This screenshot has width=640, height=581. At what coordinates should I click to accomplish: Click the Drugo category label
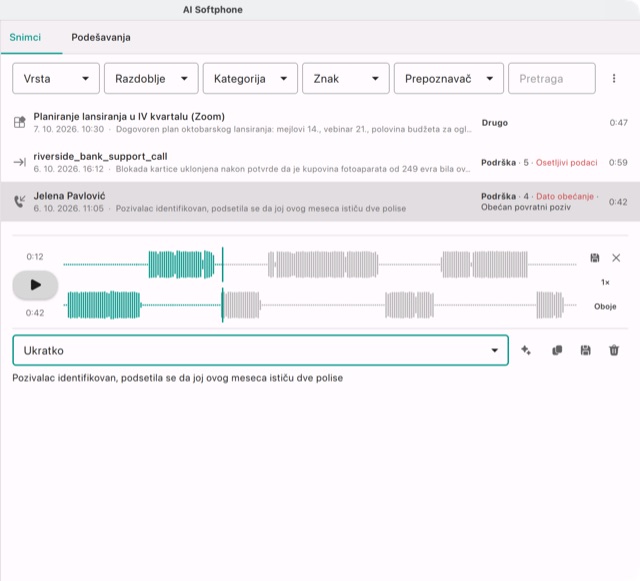495,123
